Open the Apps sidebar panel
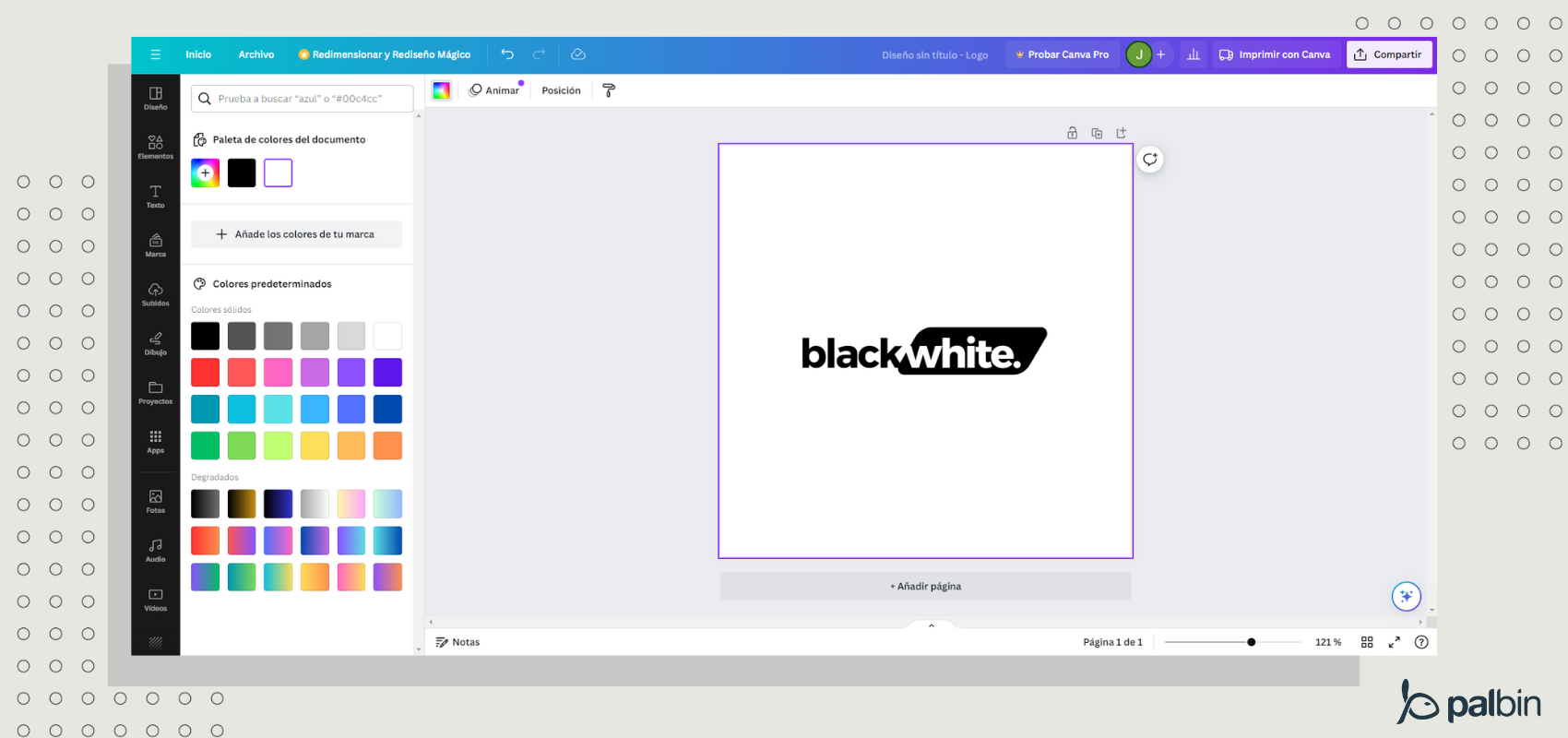Viewport: 1568px width, 738px height. pos(155,441)
